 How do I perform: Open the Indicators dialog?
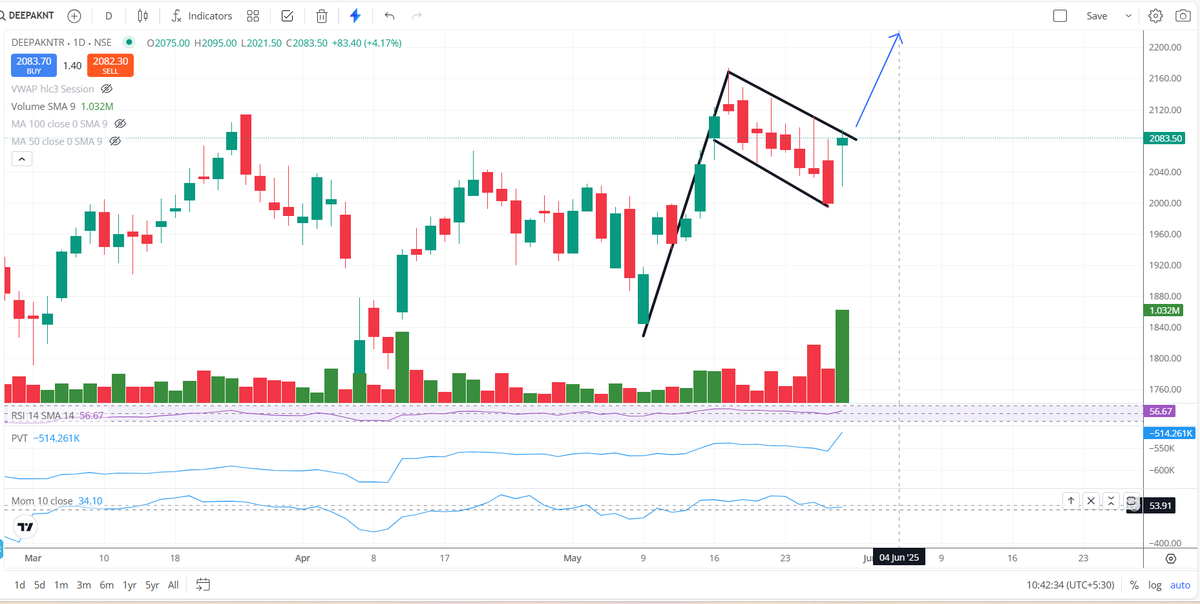click(201, 16)
